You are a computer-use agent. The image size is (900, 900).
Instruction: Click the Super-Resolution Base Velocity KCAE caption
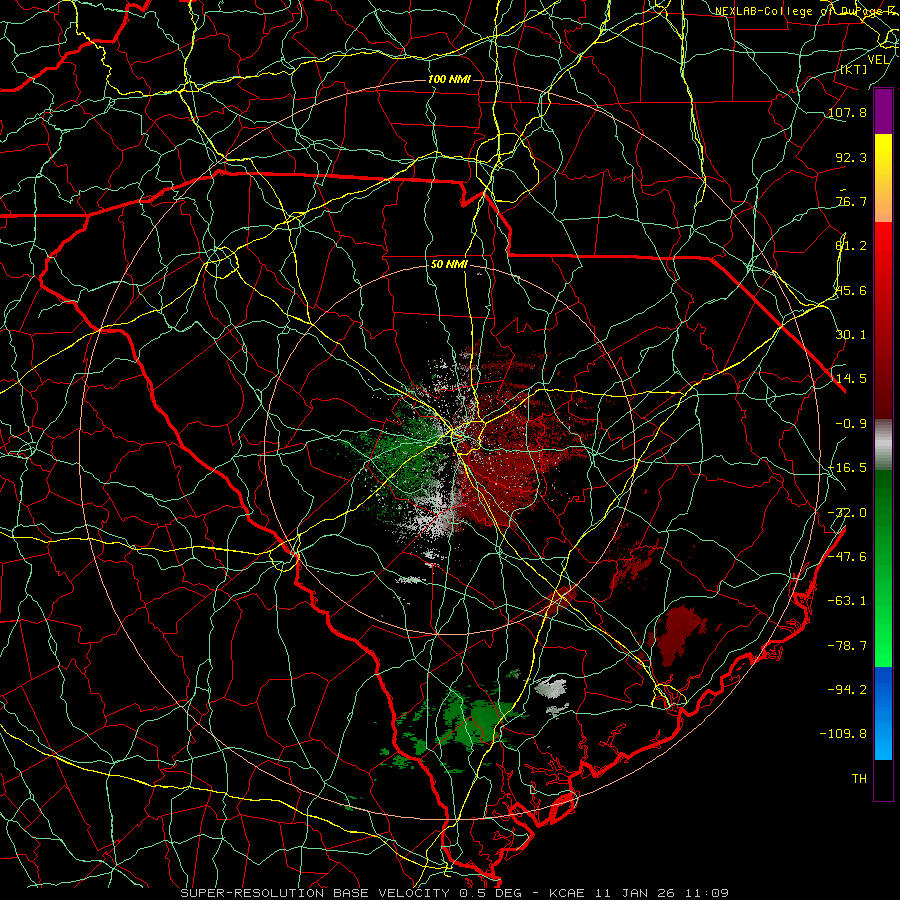coord(455,893)
